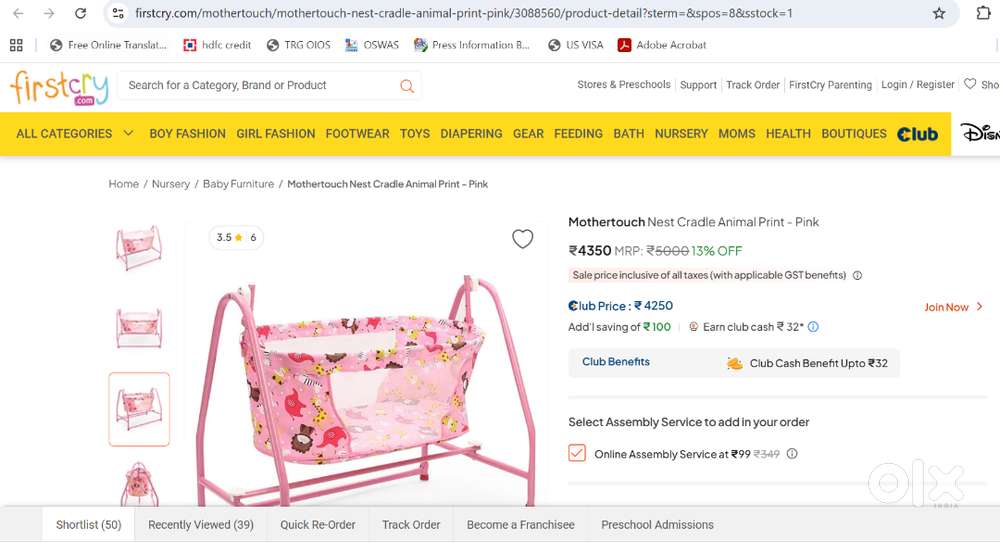Click the search magnifier icon
This screenshot has width=1000, height=543.
(407, 86)
